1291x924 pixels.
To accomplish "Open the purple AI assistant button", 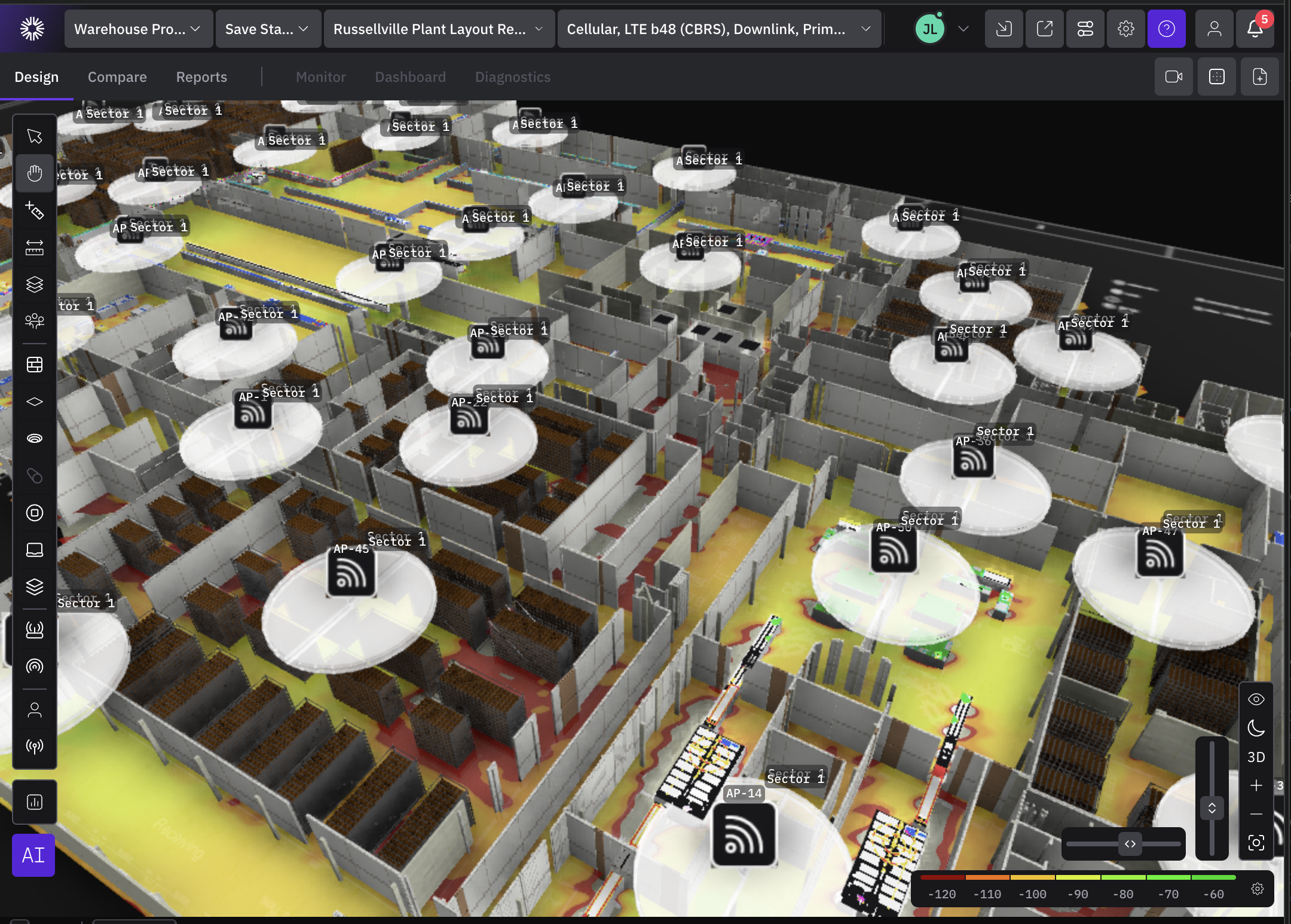I will (x=33, y=855).
